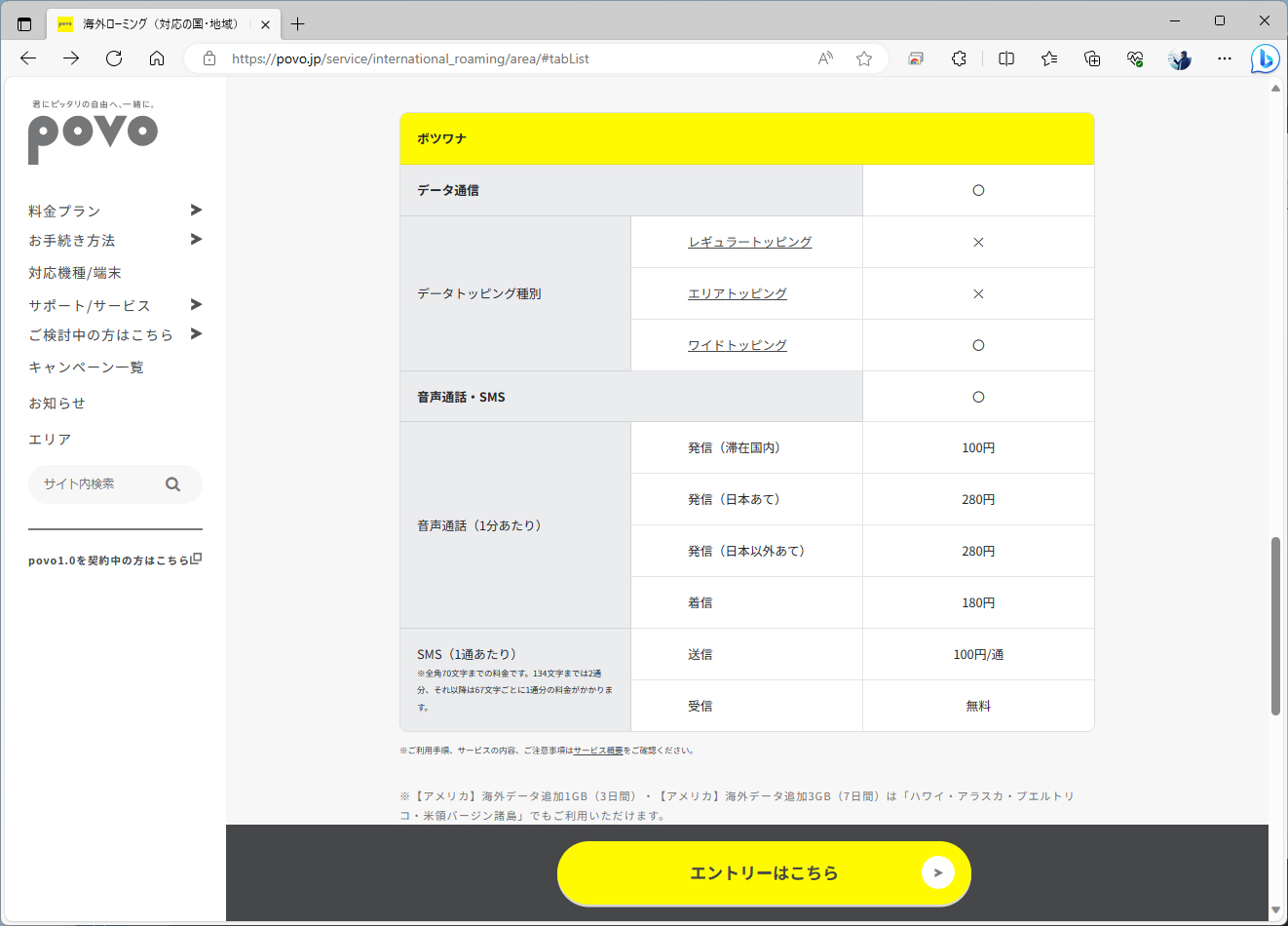Viewport: 1288px width, 926px height.
Task: Click the scrollbar up arrow
Action: (1275, 88)
